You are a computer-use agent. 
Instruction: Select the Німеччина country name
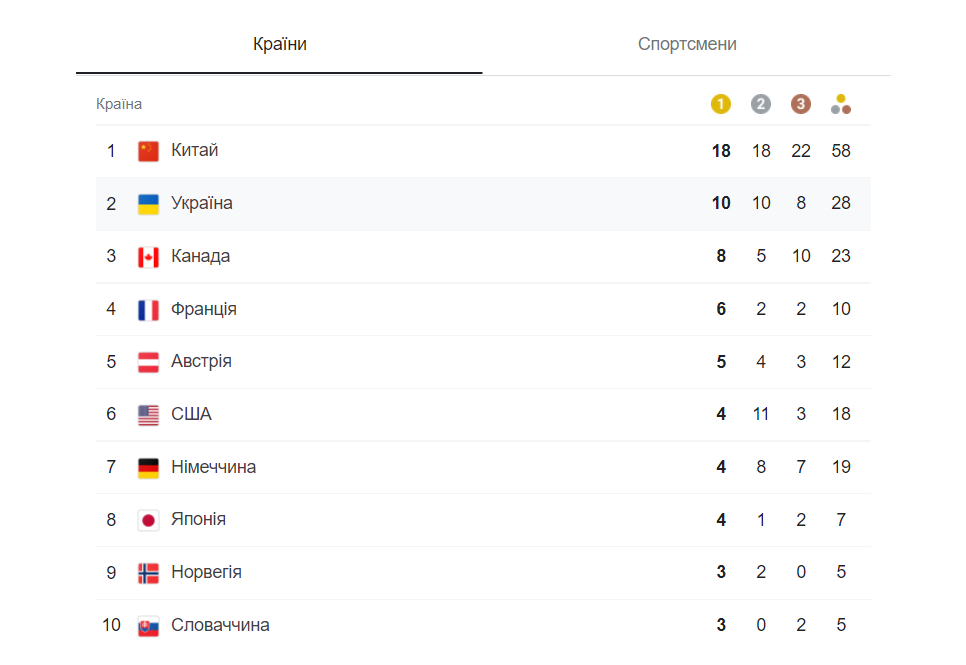coord(214,467)
